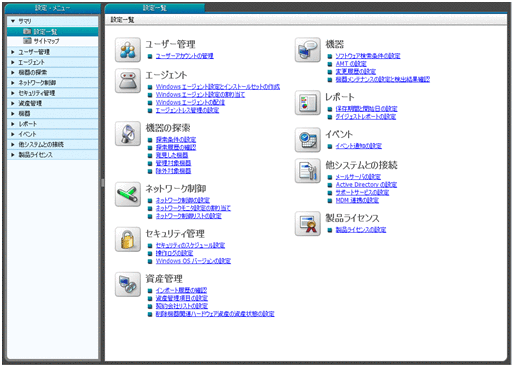Open メールサーバの設定 link
Image resolution: width=514 pixels, height=367 pixels.
click(x=358, y=177)
